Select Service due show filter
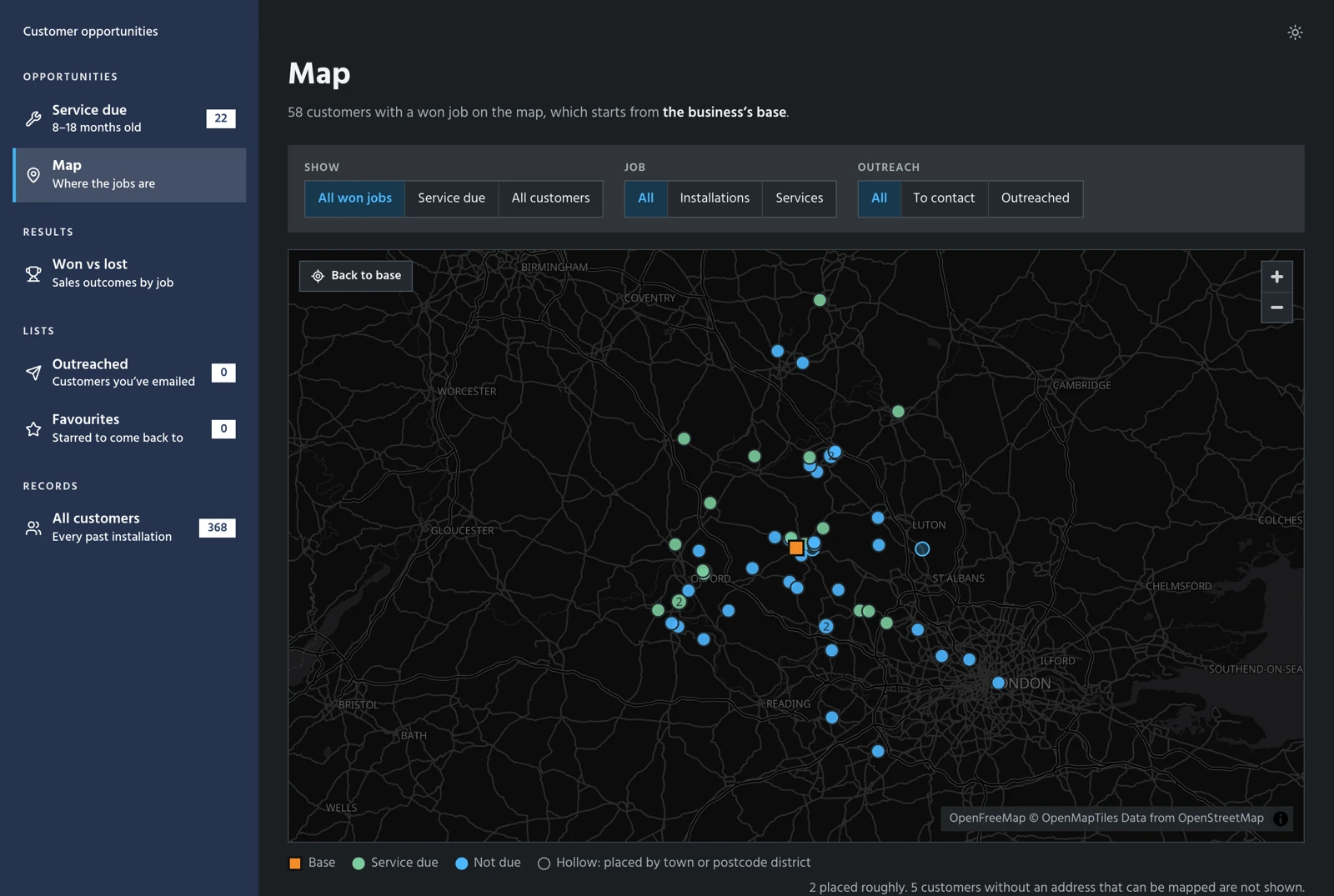This screenshot has height=896, width=1334. (451, 198)
